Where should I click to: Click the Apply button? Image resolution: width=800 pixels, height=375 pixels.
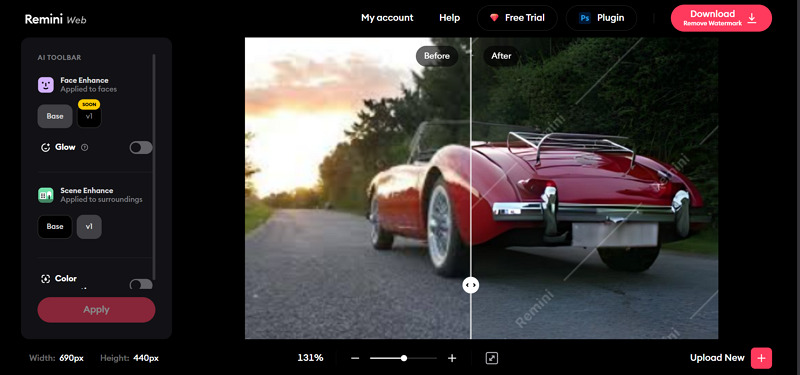tap(96, 310)
